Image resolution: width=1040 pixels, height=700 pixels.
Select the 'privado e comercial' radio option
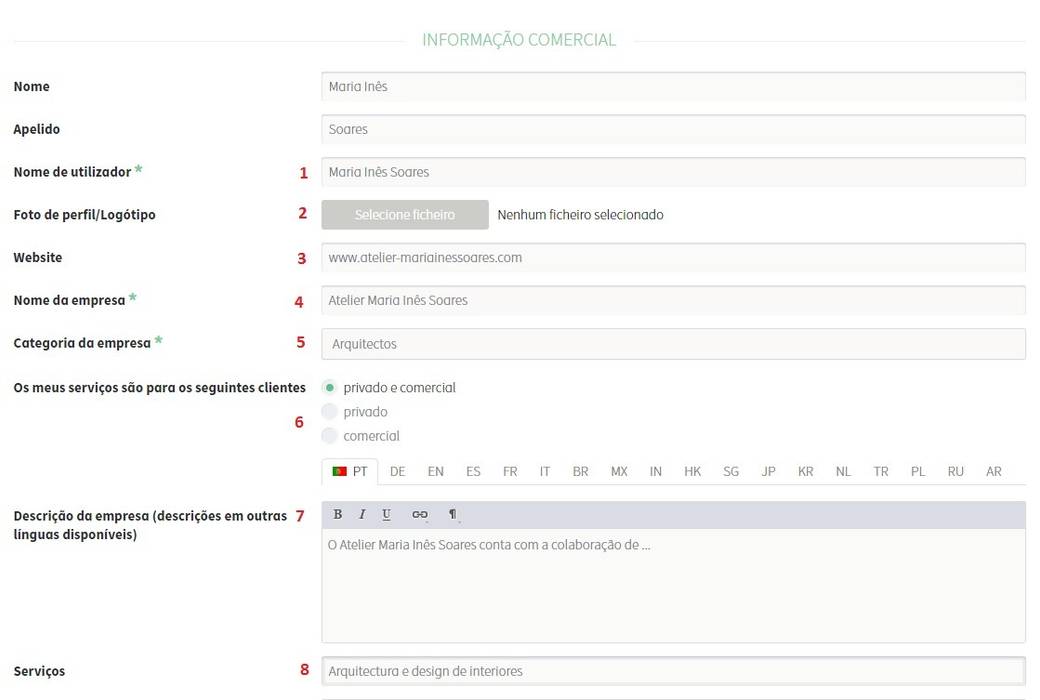(x=330, y=388)
